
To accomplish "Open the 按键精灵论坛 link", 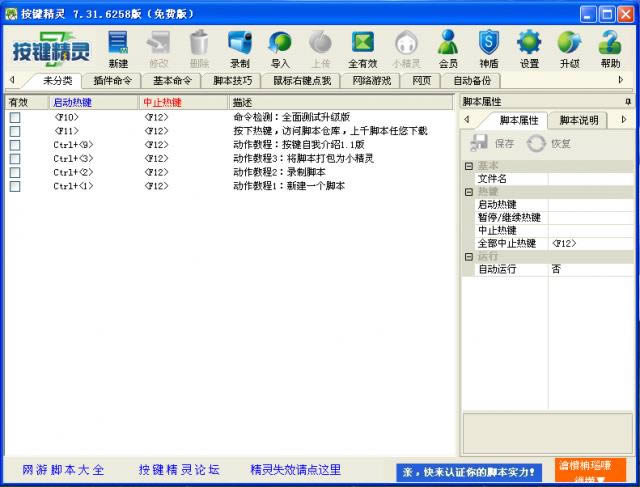I will click(179, 469).
